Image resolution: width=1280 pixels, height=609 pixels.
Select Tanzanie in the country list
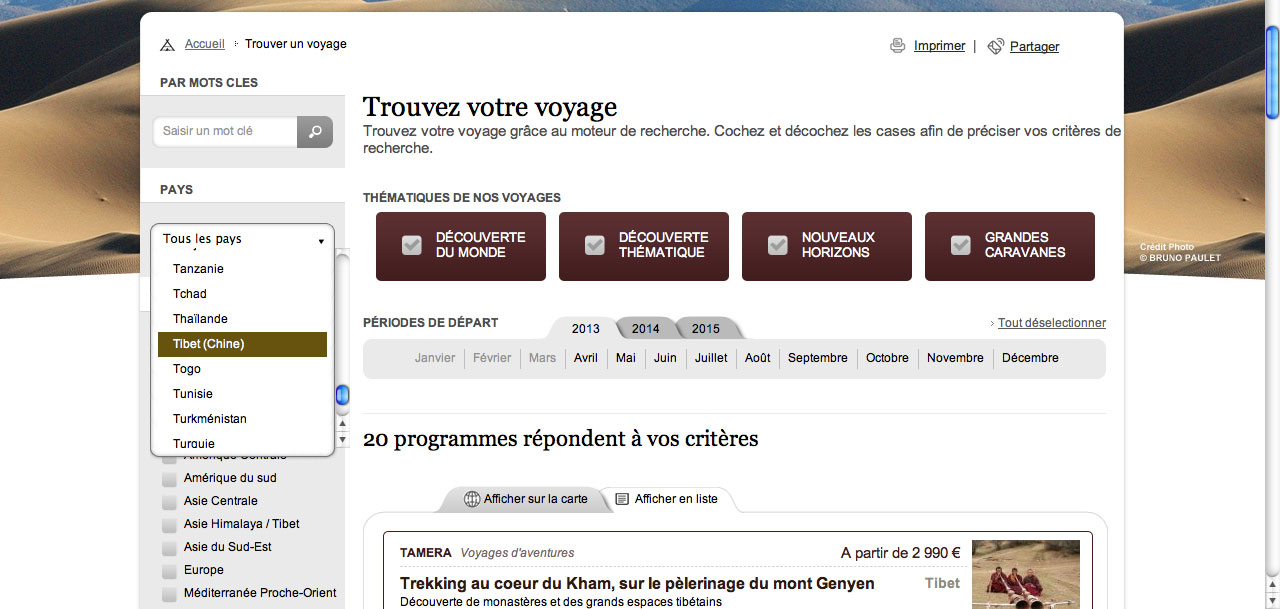coord(242,269)
